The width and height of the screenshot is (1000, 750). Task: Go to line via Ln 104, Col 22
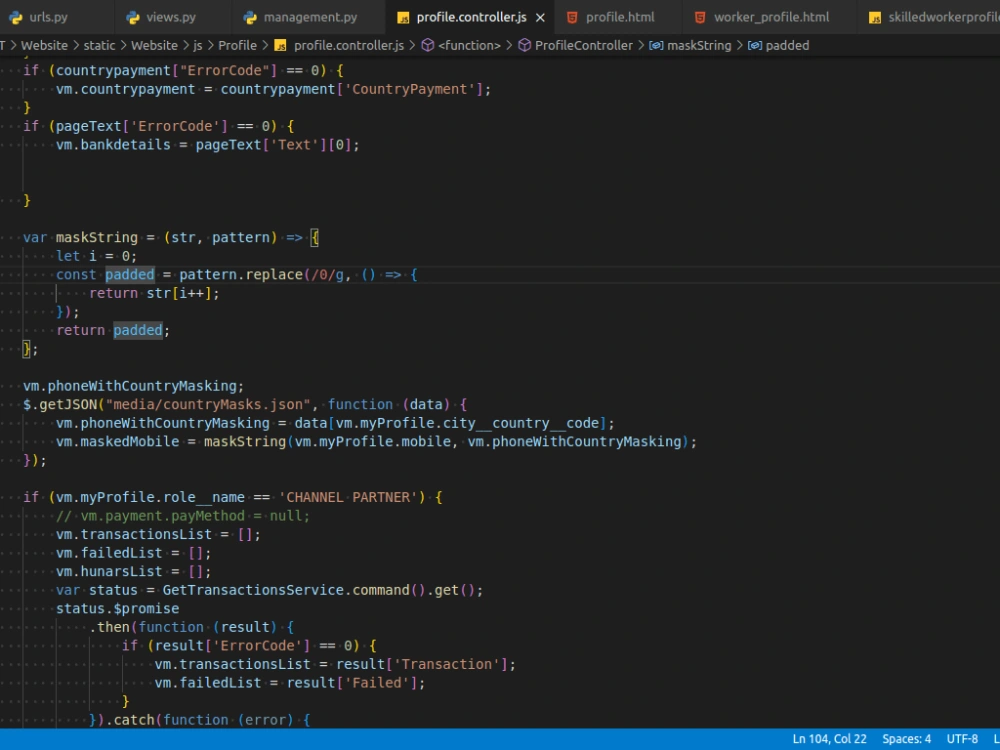(x=829, y=739)
